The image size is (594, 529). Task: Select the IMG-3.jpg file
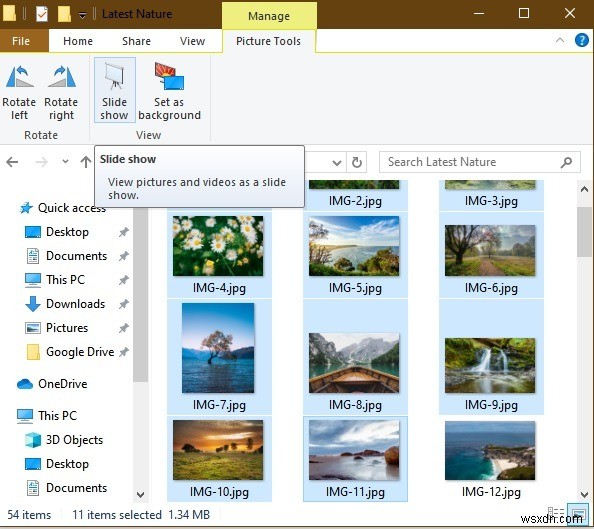click(x=491, y=196)
